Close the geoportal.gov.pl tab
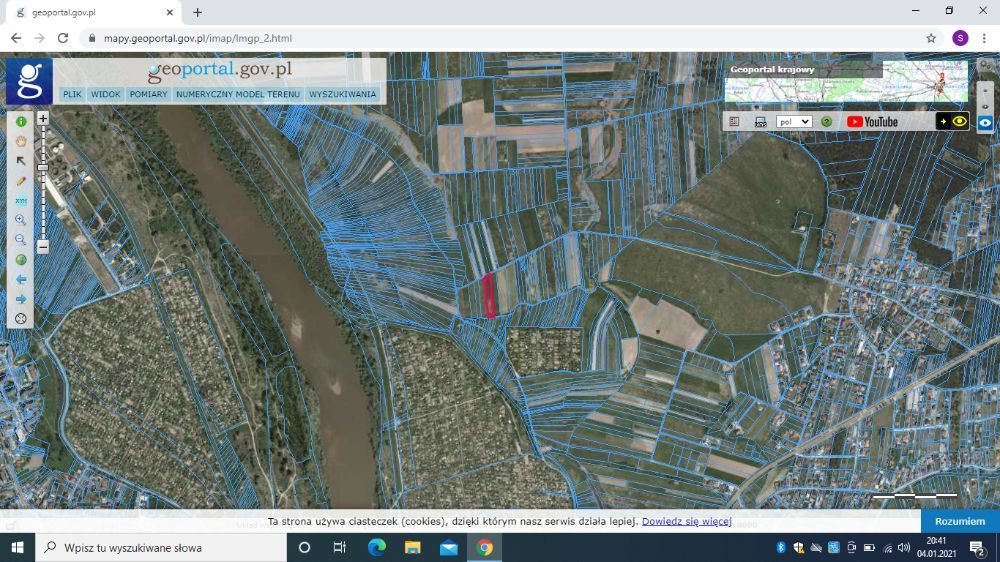The width and height of the screenshot is (1000, 562). pyautogui.click(x=170, y=13)
